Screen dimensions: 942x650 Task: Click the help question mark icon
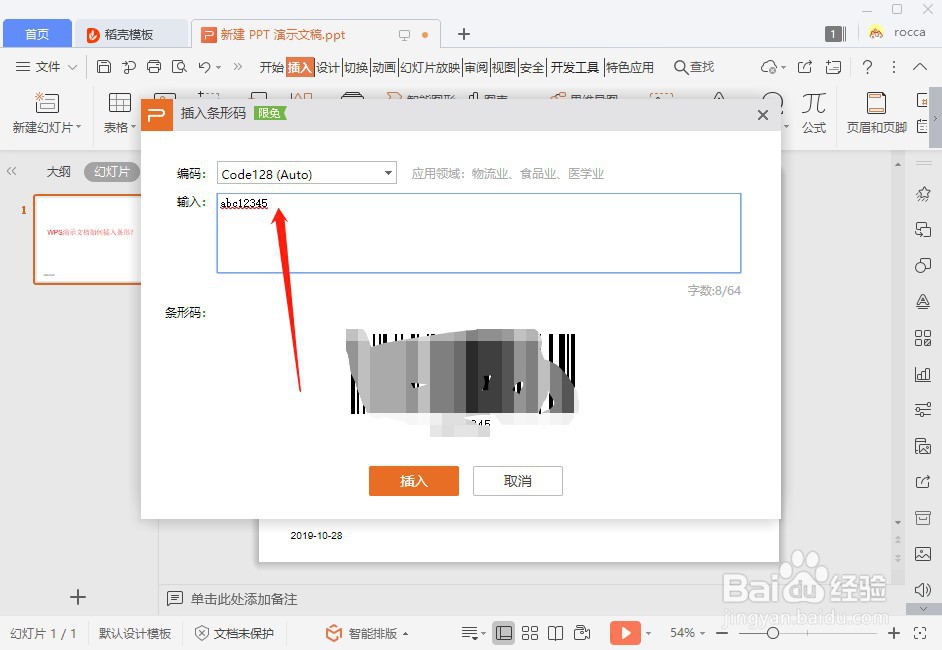pyautogui.click(x=867, y=67)
